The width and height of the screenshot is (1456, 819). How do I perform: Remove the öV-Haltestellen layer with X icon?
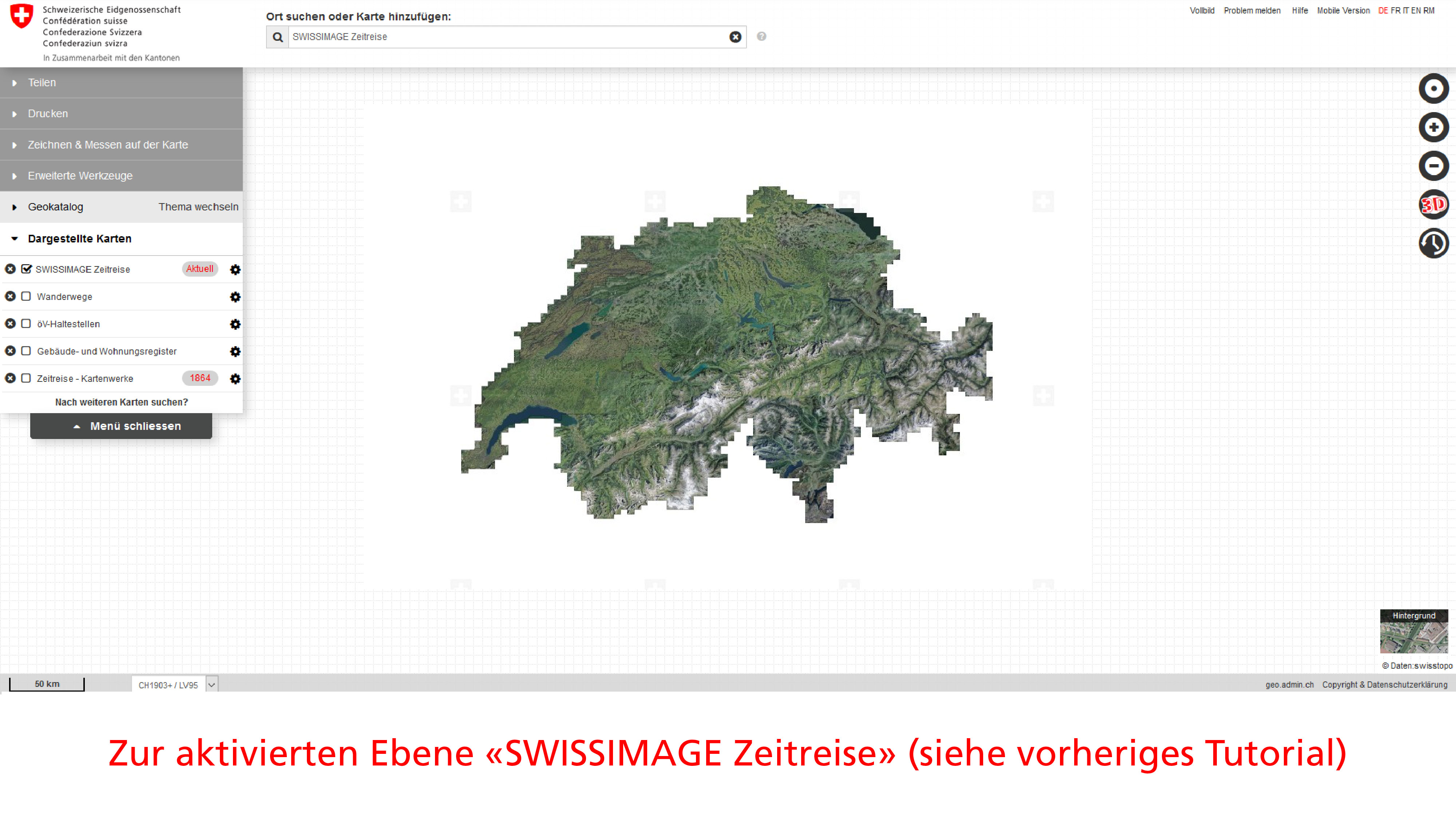10,324
